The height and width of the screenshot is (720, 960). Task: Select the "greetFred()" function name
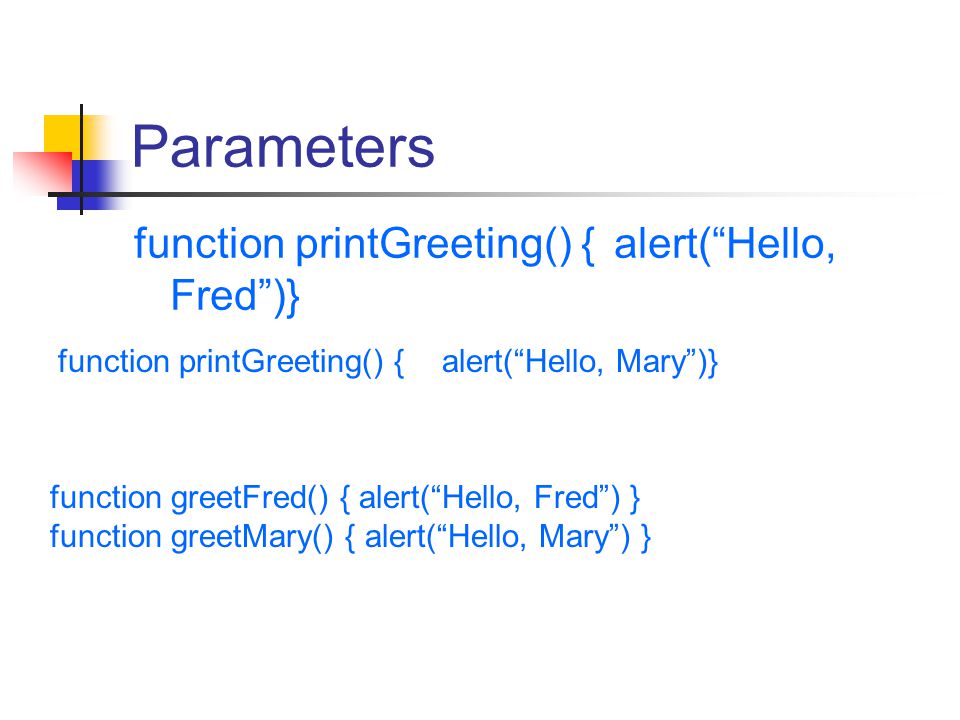(250, 498)
